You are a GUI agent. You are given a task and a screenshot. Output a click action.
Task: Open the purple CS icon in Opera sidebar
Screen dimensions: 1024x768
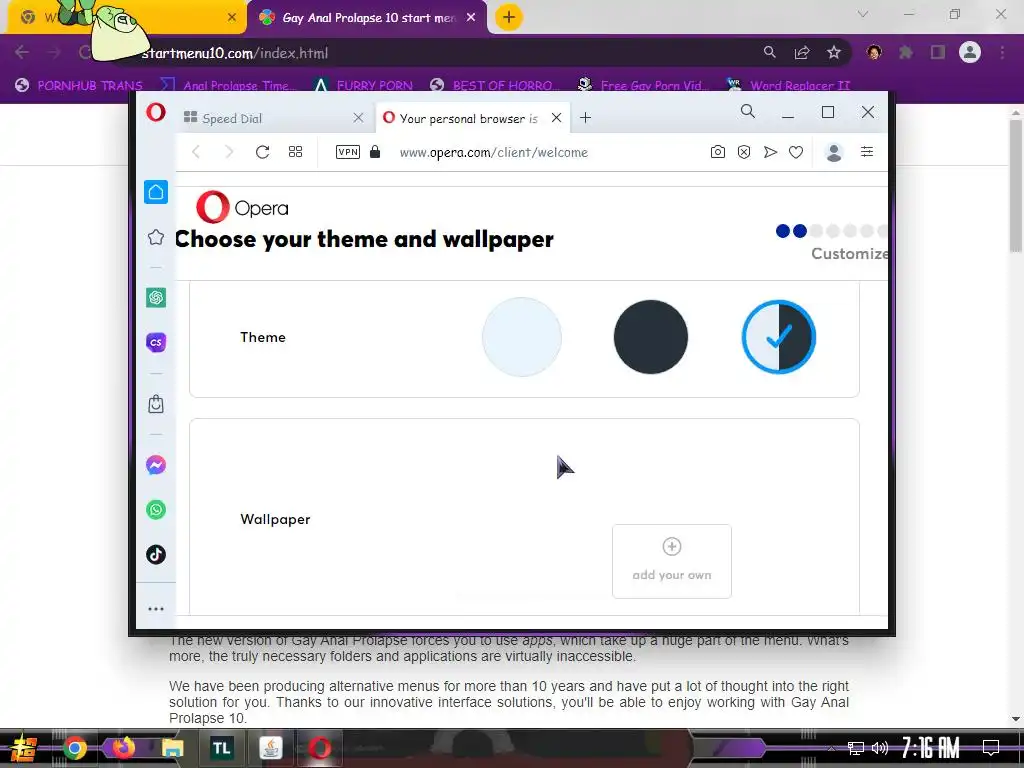pos(155,342)
